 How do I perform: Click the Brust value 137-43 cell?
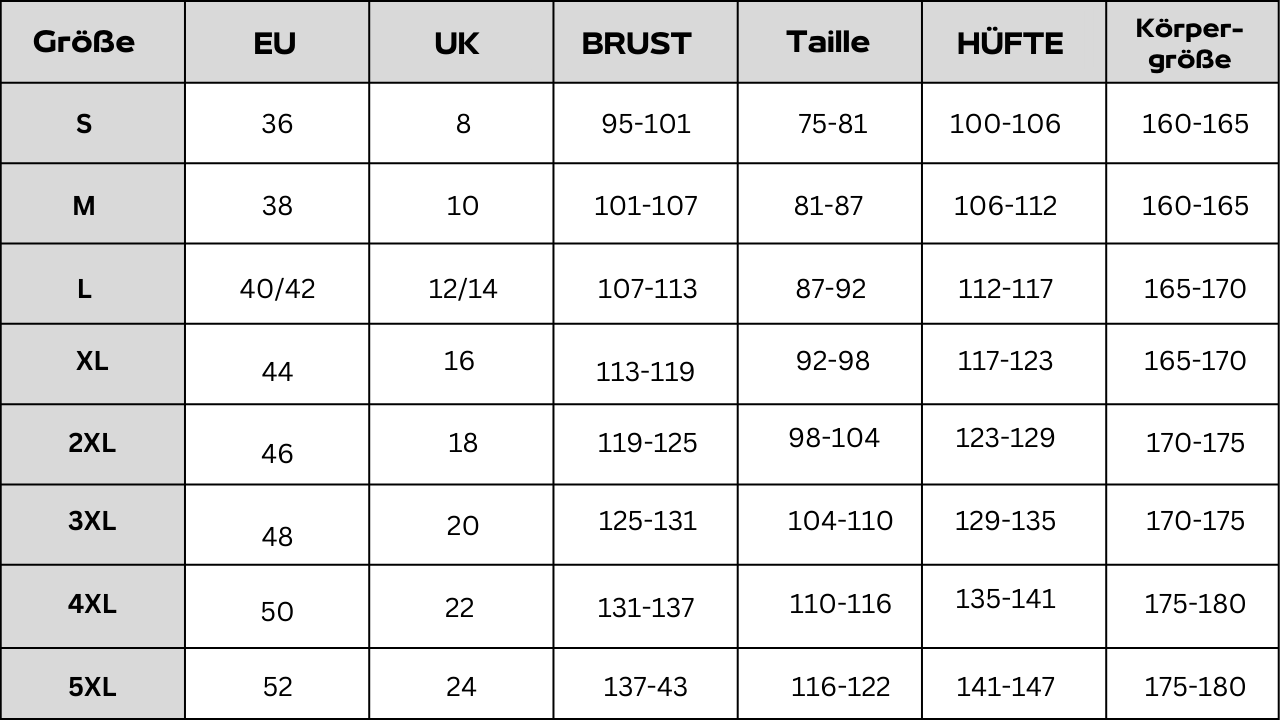pyautogui.click(x=645, y=687)
